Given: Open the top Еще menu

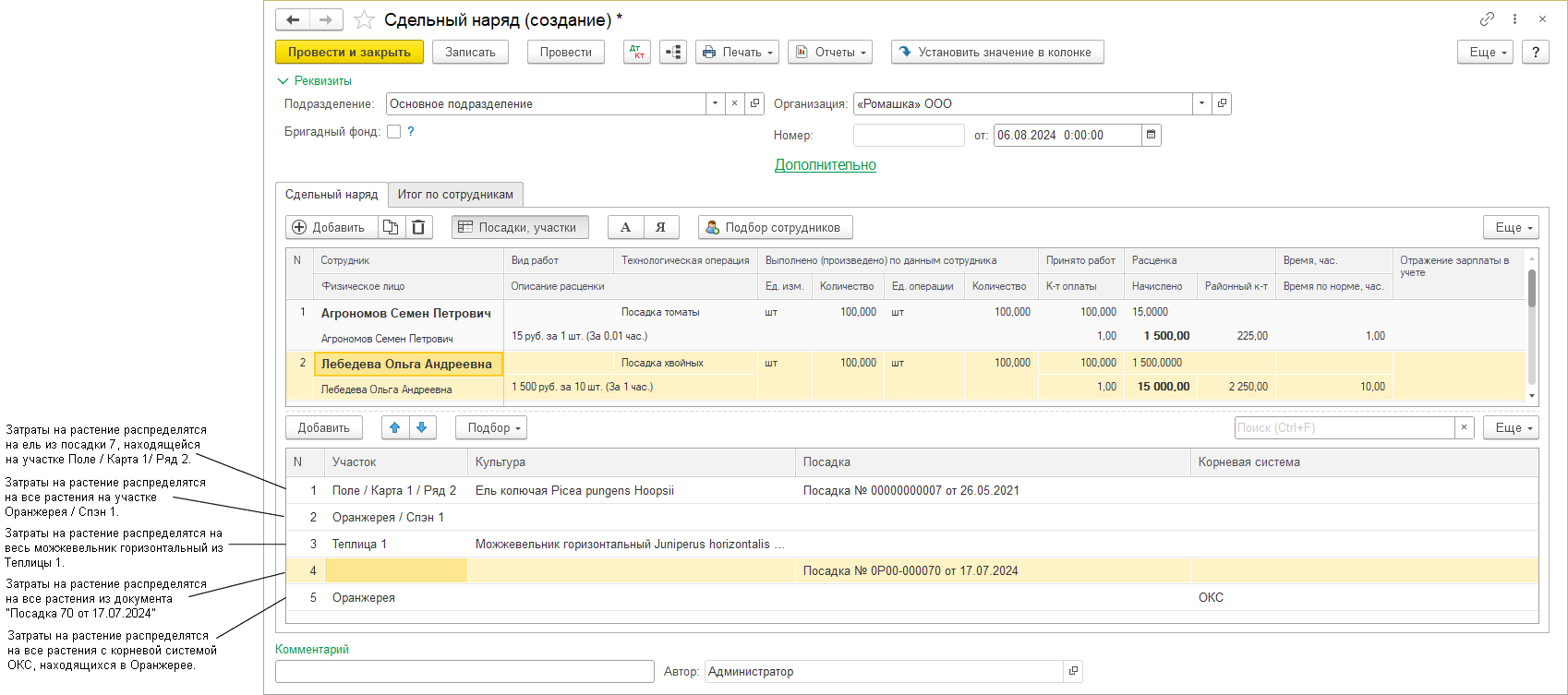Looking at the screenshot, I should 1486,52.
